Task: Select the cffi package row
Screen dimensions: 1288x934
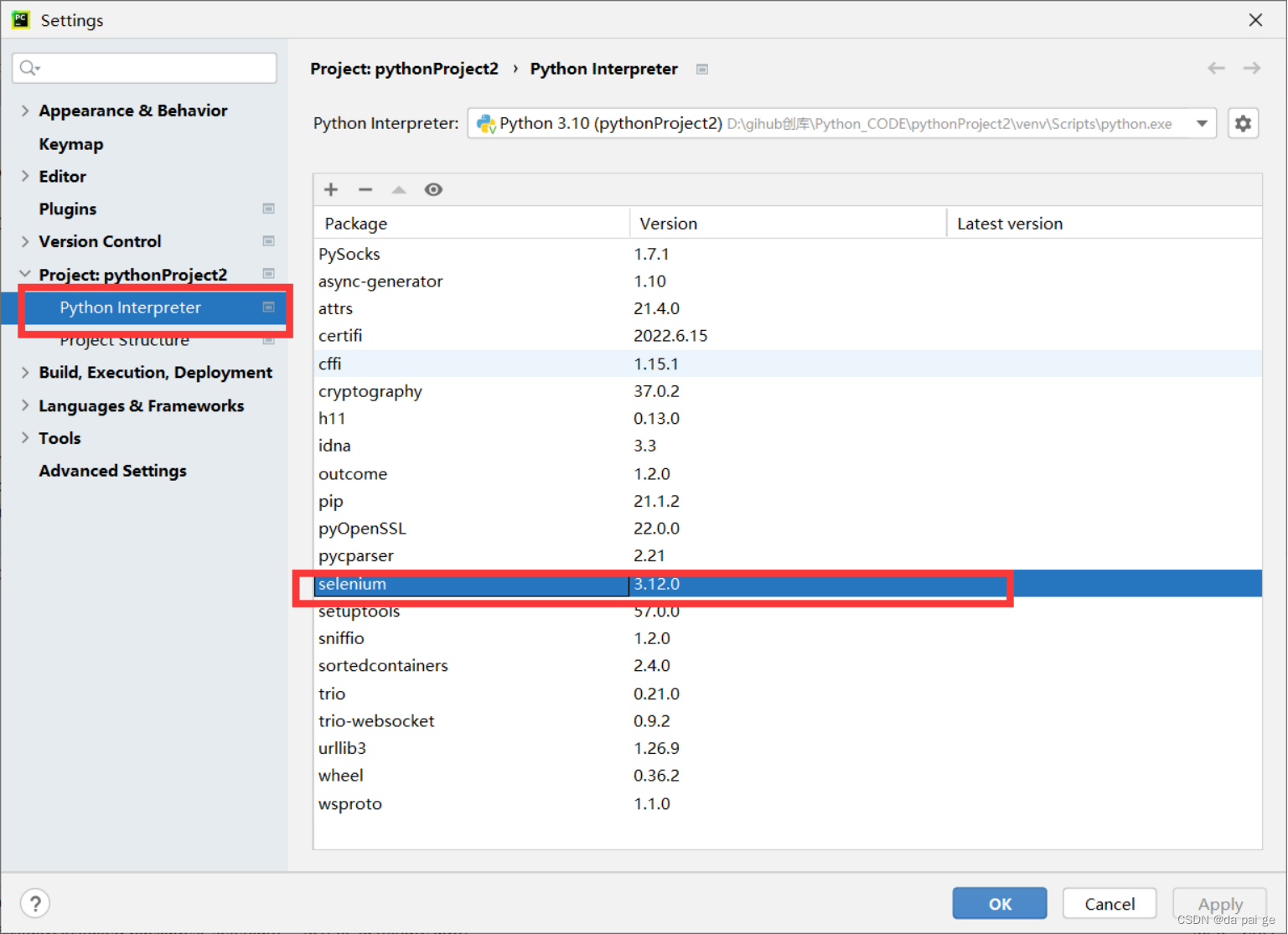Action: 788,364
